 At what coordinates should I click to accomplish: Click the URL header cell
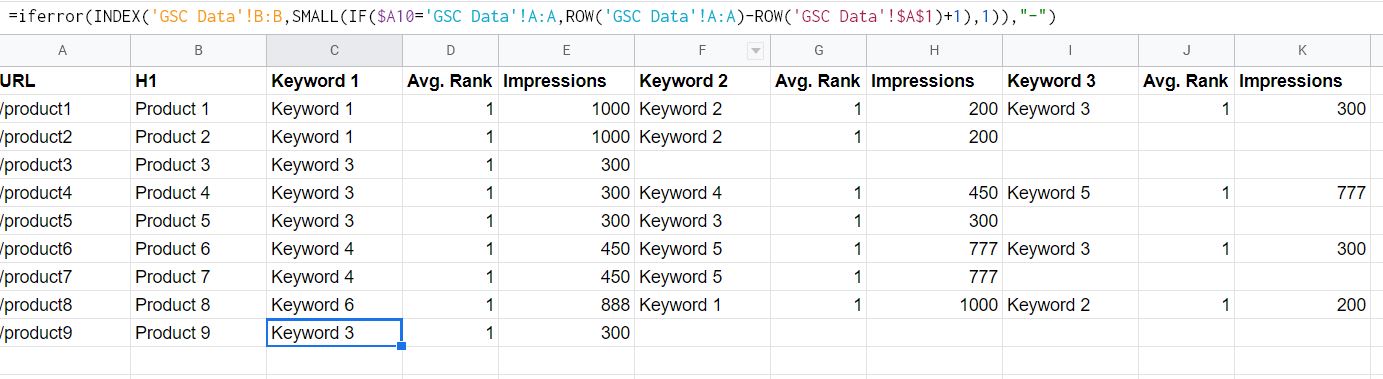64,81
